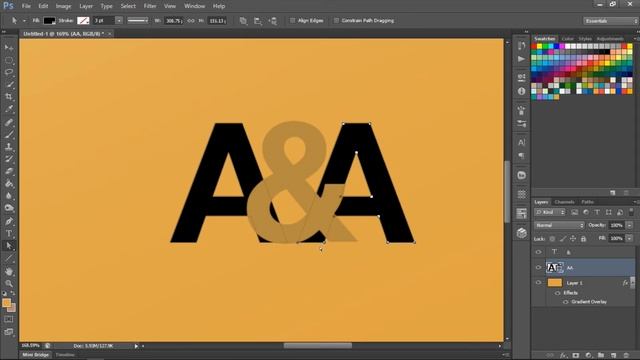Select the Healing Brush tool

coord(9,122)
